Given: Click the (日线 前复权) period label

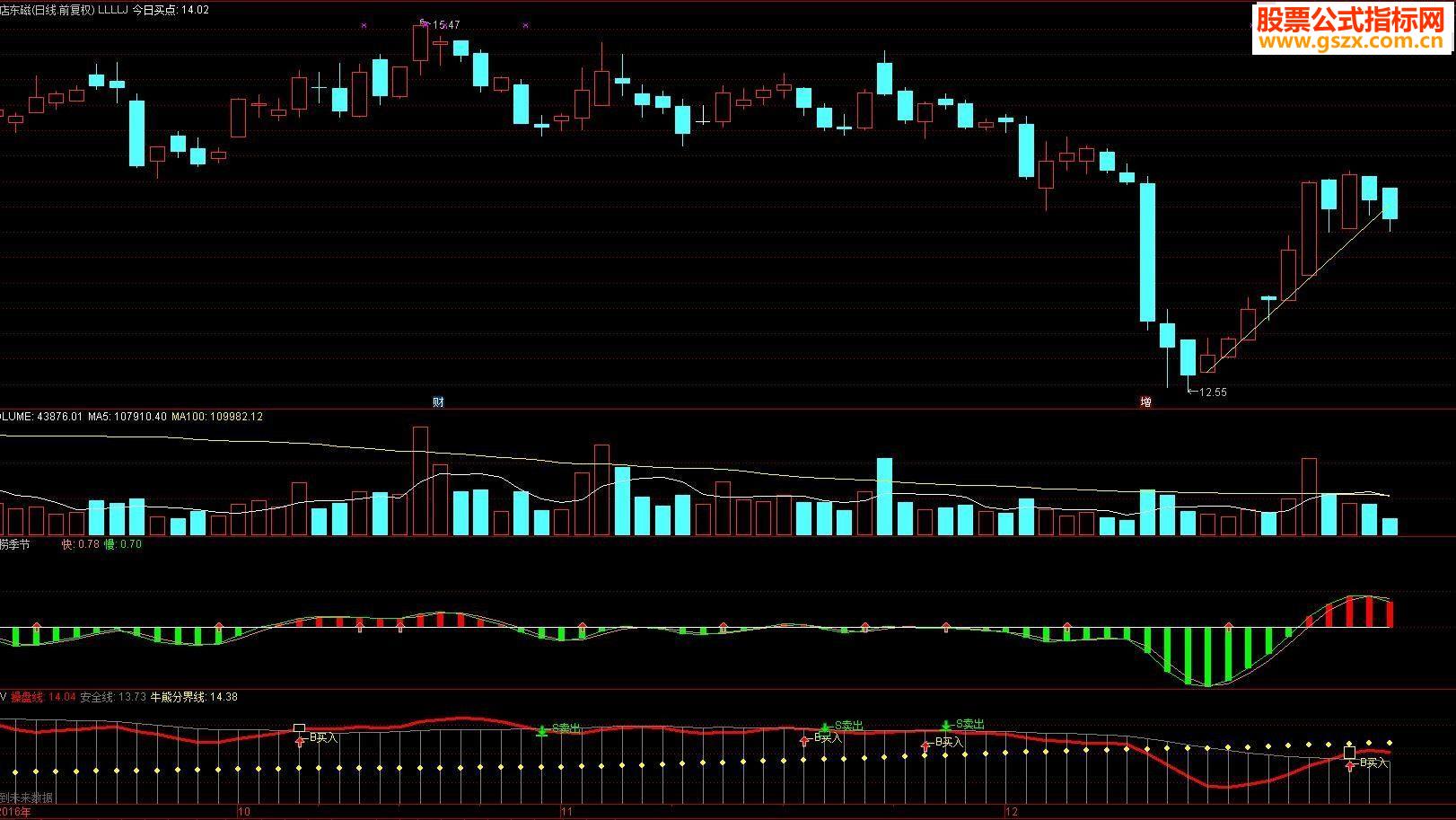Looking at the screenshot, I should pos(63,10).
